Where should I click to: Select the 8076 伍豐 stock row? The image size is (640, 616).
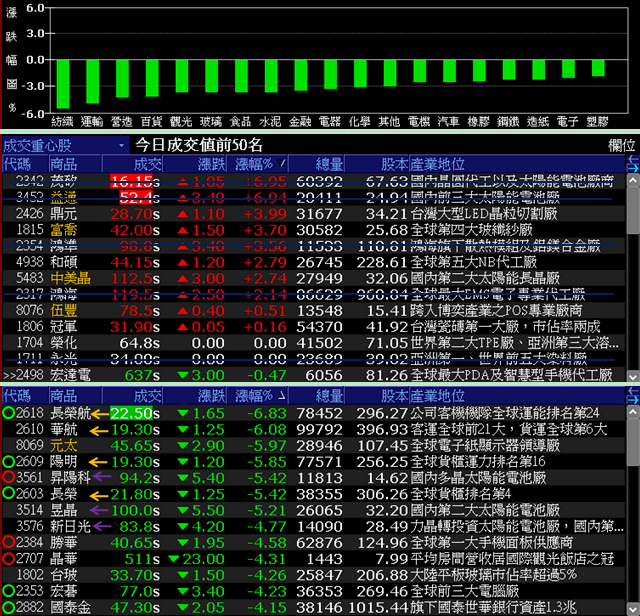point(313,311)
